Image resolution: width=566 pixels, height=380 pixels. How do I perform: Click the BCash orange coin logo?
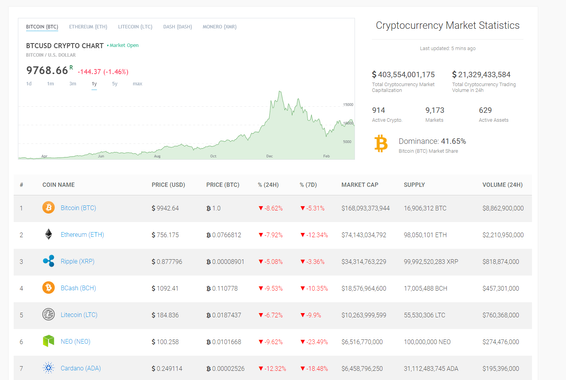(x=48, y=288)
